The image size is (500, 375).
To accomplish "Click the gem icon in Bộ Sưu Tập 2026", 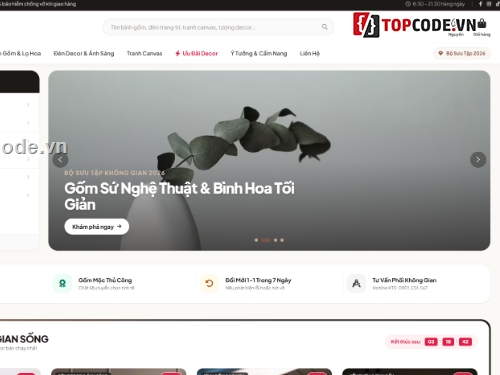I will click(x=440, y=53).
